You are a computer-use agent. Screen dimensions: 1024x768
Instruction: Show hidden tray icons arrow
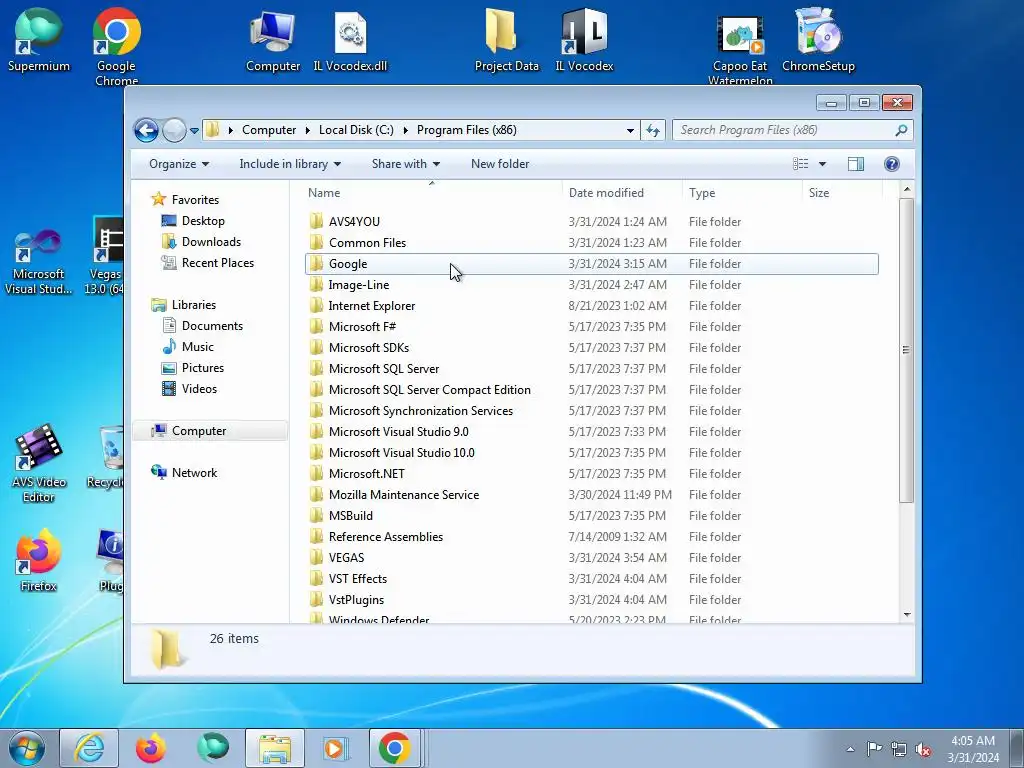tap(850, 749)
